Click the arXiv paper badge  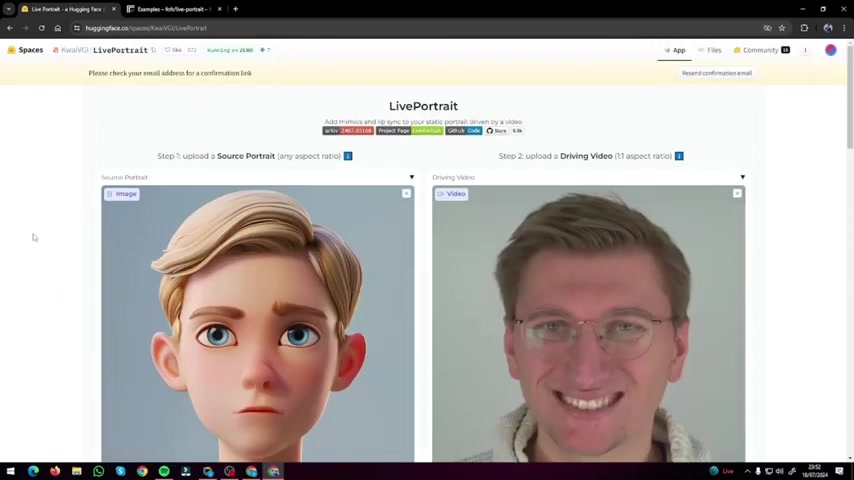348,131
